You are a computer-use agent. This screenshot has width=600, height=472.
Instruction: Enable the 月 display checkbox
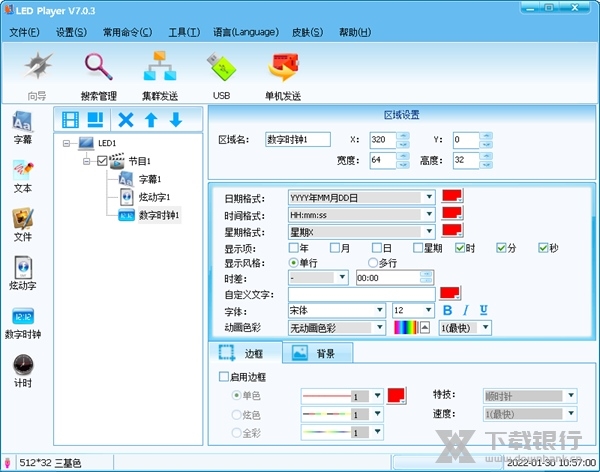[x=335, y=248]
